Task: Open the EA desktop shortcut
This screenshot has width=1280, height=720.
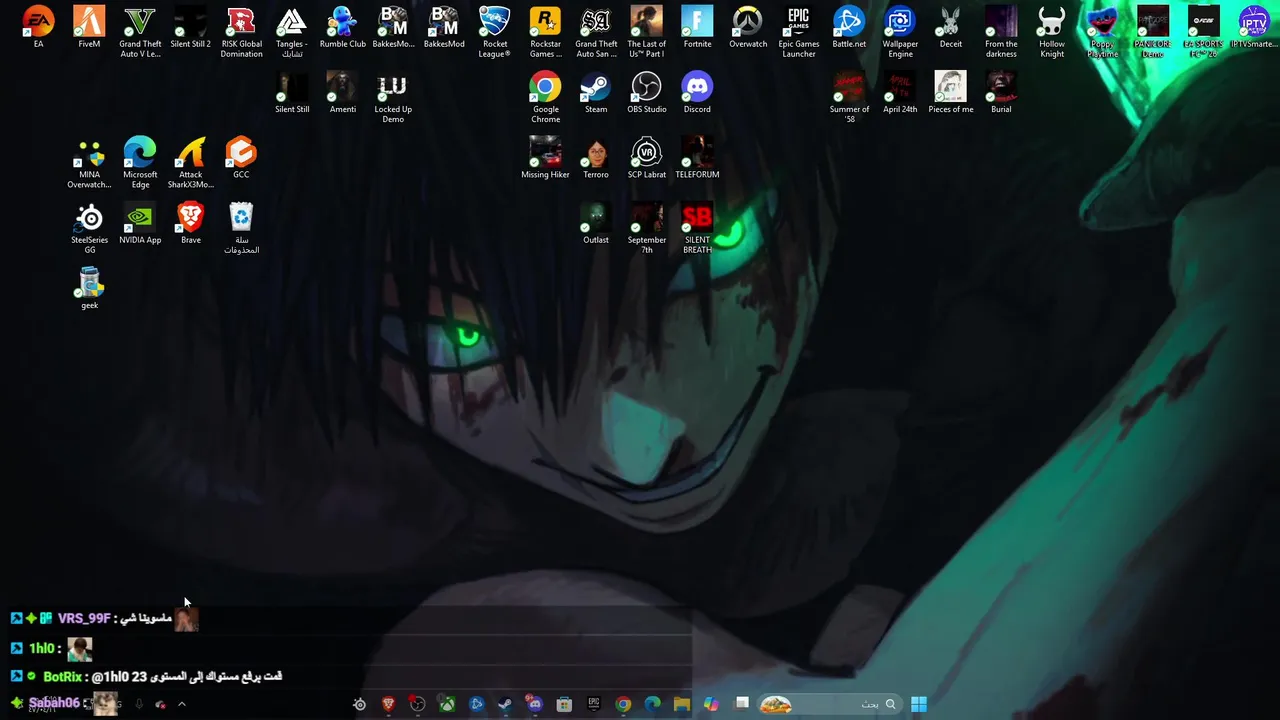Action: pyautogui.click(x=38, y=28)
